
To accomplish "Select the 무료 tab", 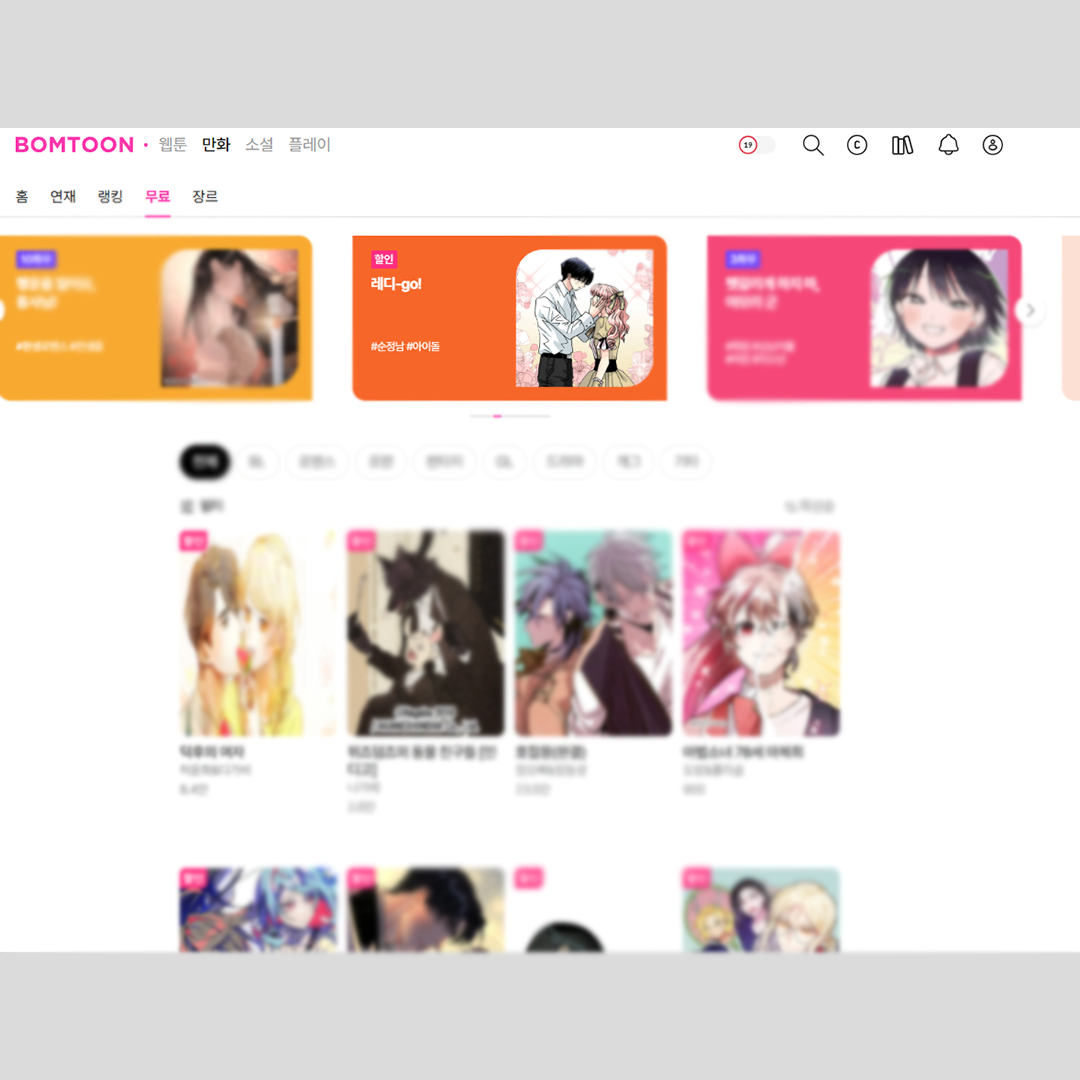I will pos(158,196).
